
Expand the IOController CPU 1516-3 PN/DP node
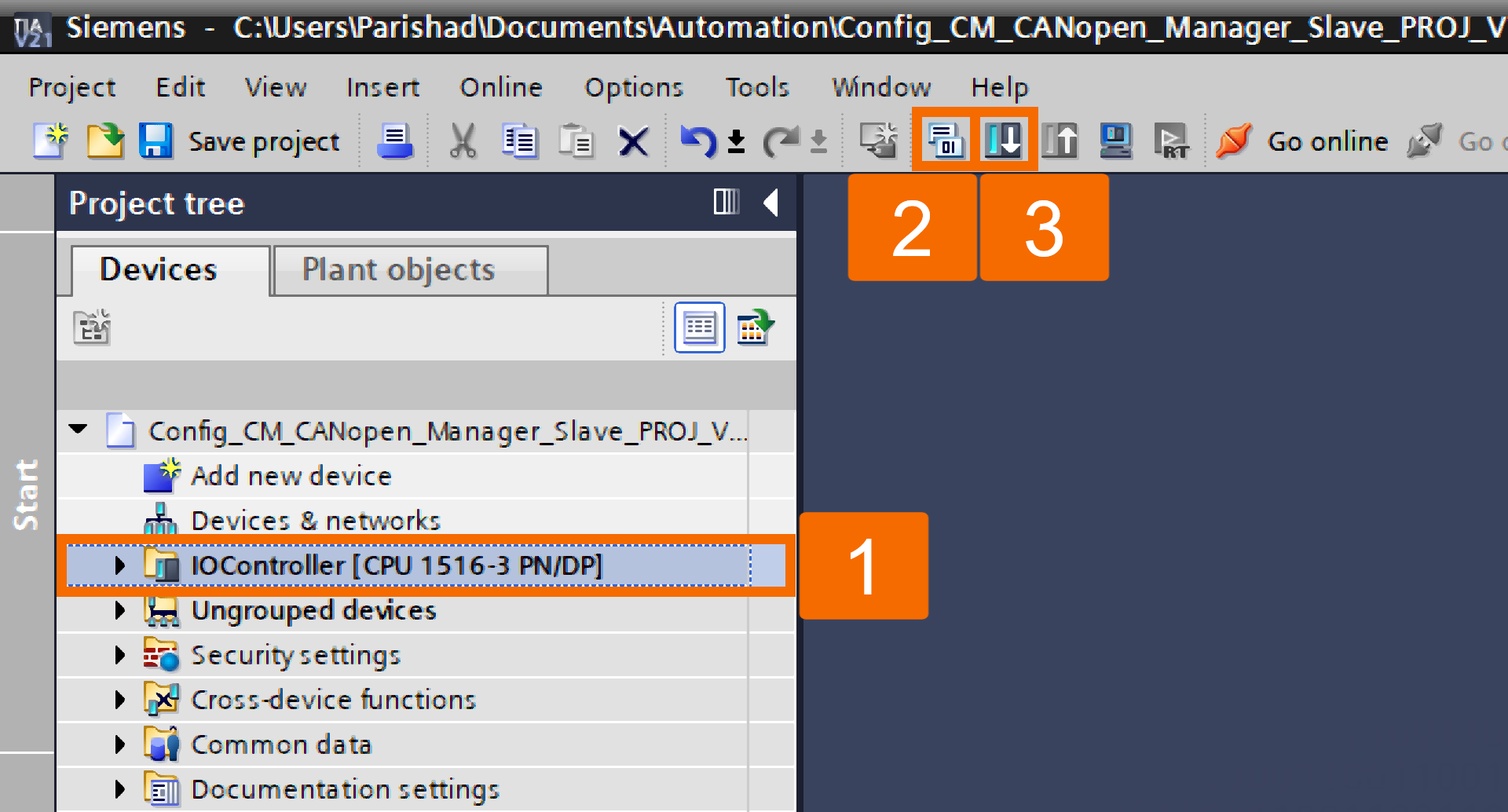pos(119,565)
